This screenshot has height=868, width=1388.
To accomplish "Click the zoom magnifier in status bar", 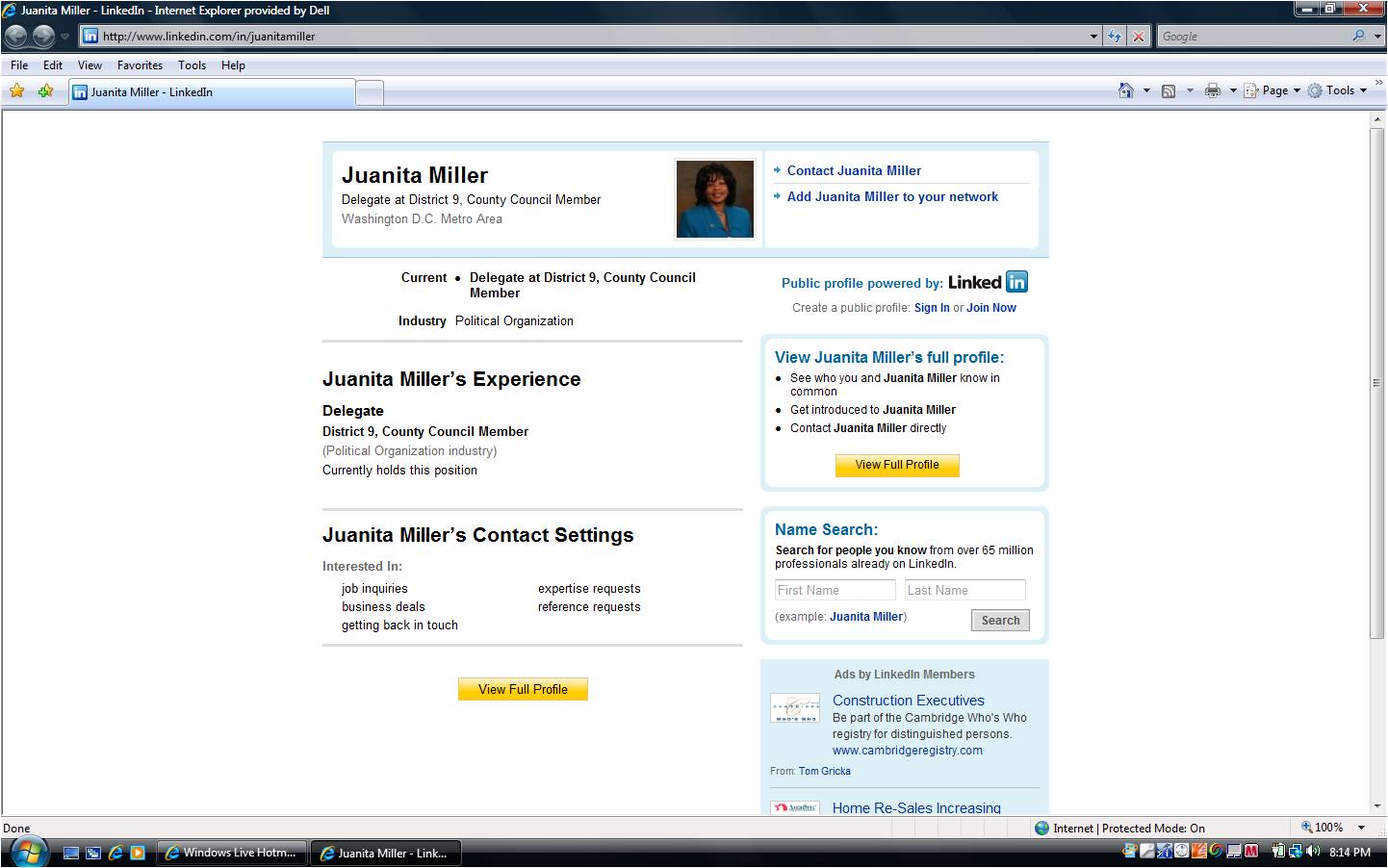I will [1306, 828].
